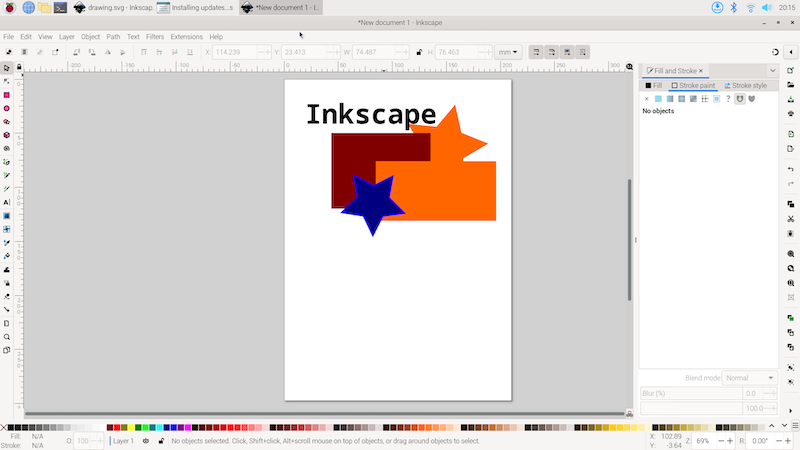Select the Text tool
800x450 pixels.
7,203
